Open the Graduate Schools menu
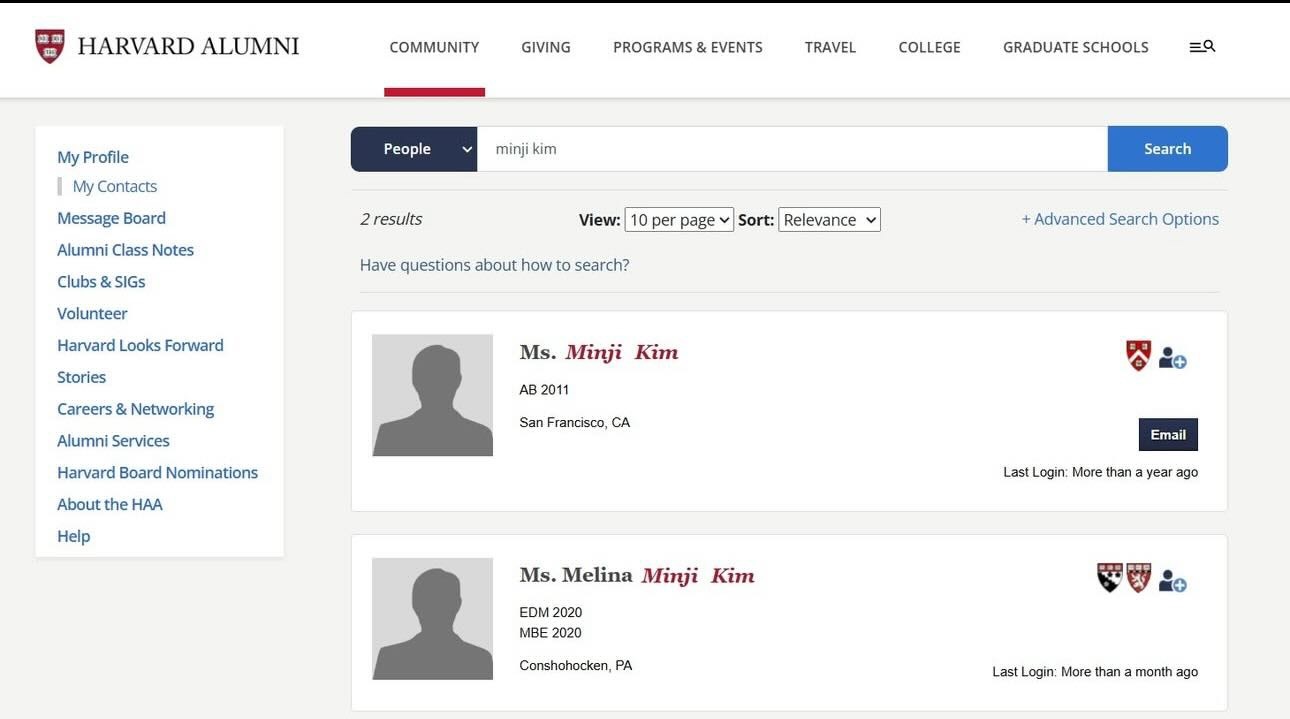Image resolution: width=1290 pixels, height=719 pixels. [x=1076, y=47]
